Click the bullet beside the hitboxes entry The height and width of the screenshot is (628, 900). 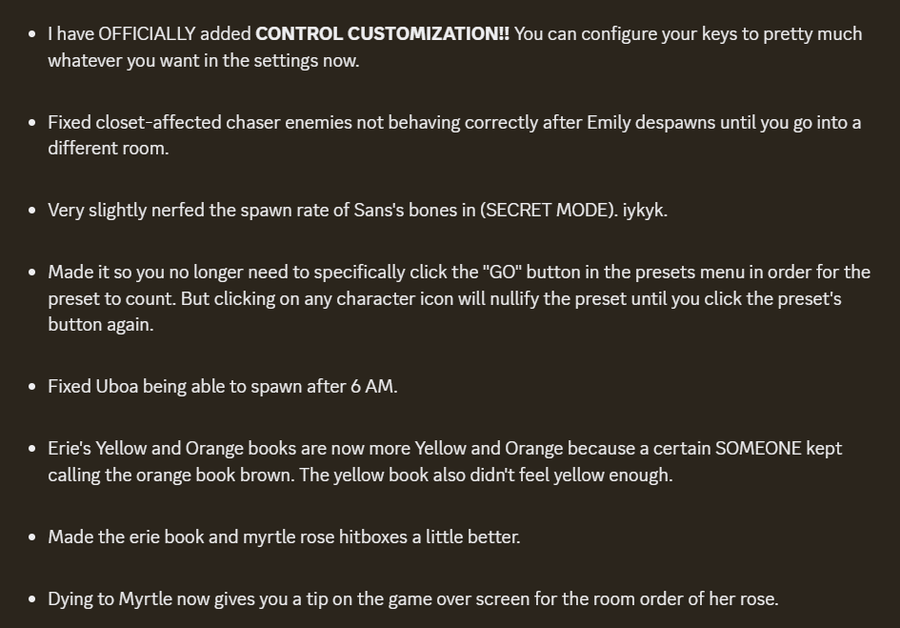pos(32,537)
